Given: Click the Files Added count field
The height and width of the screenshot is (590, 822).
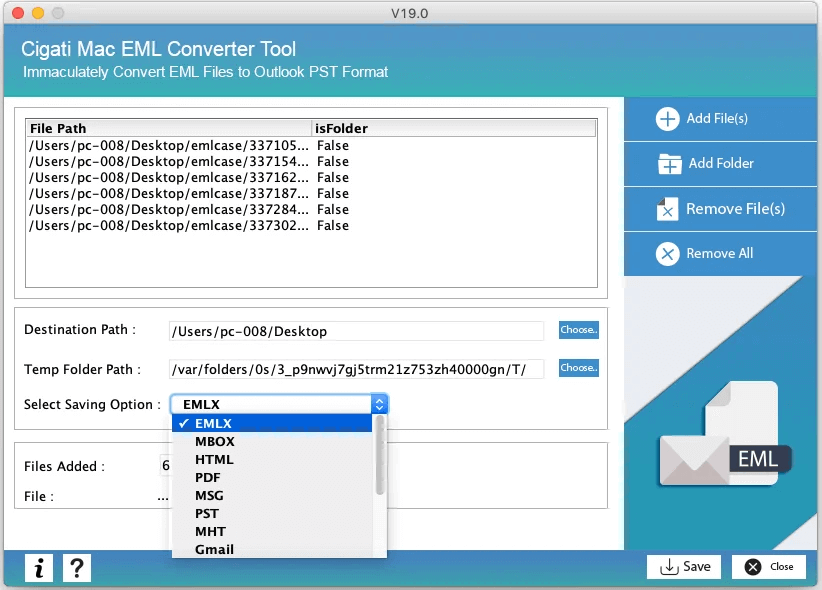Looking at the screenshot, I should pyautogui.click(x=166, y=466).
